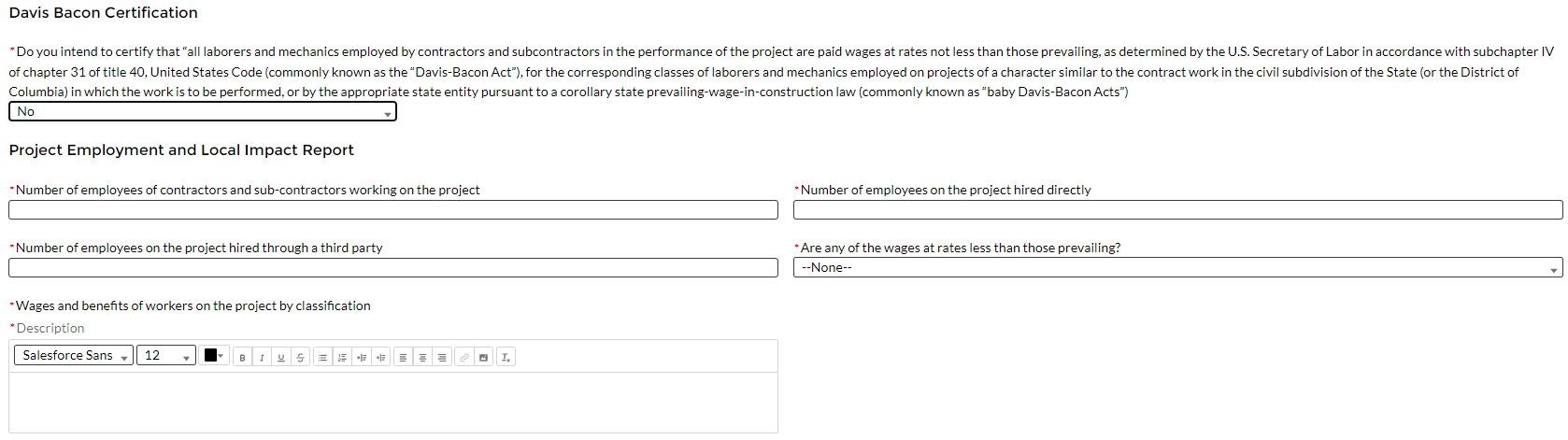Open the font size 12 dropdown

tap(166, 356)
